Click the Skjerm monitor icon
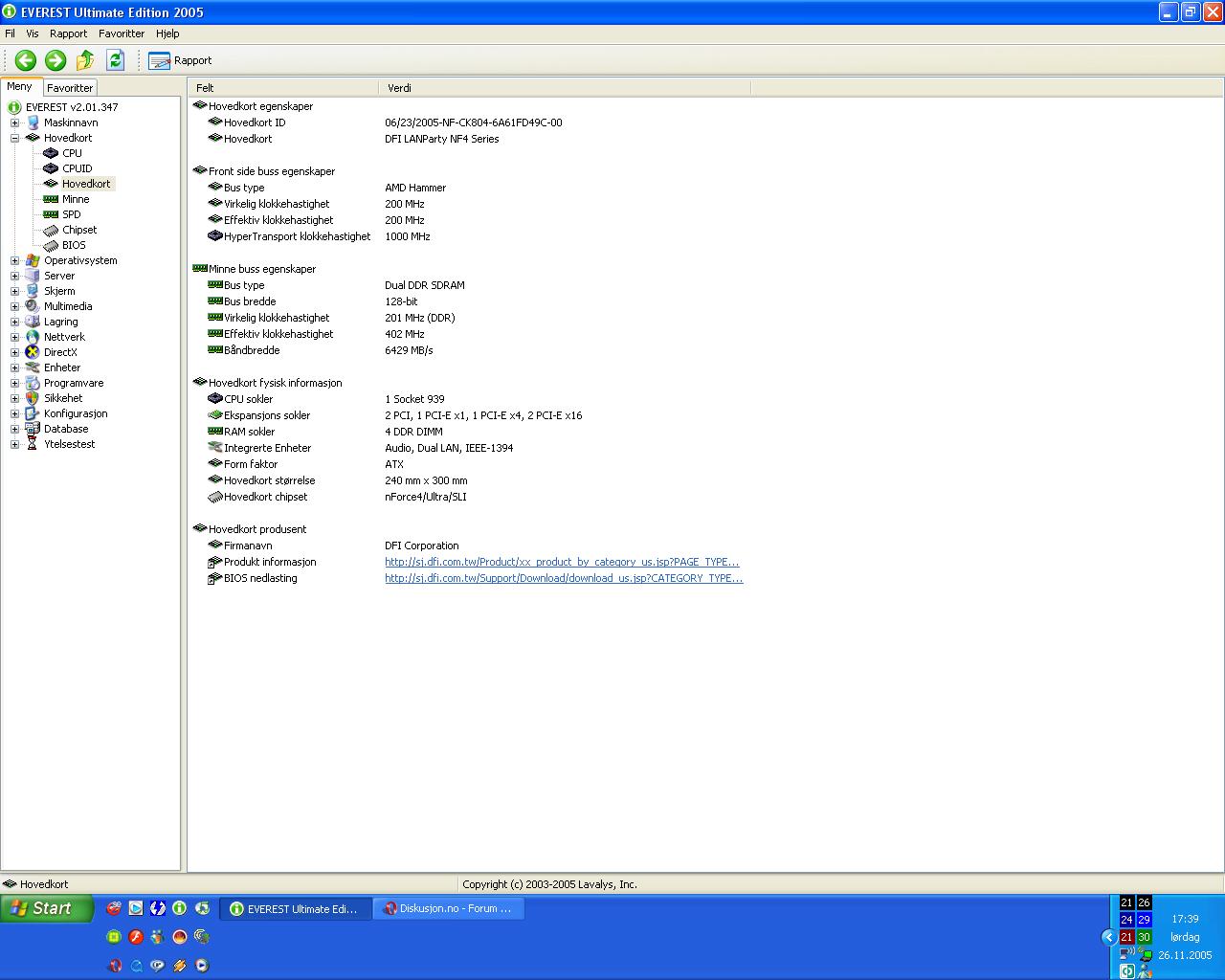This screenshot has height=980, width=1225. [x=33, y=291]
